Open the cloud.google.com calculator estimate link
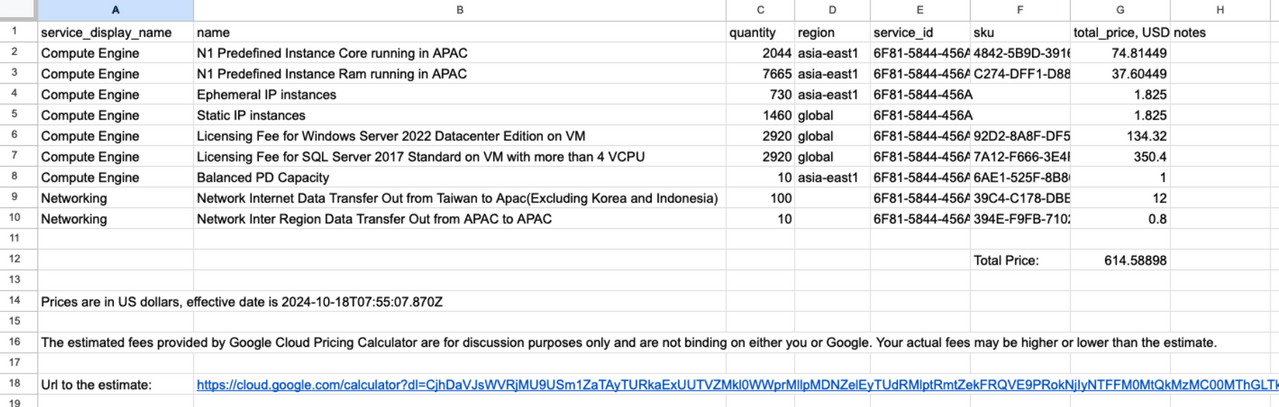The image size is (1279, 407). point(737,385)
